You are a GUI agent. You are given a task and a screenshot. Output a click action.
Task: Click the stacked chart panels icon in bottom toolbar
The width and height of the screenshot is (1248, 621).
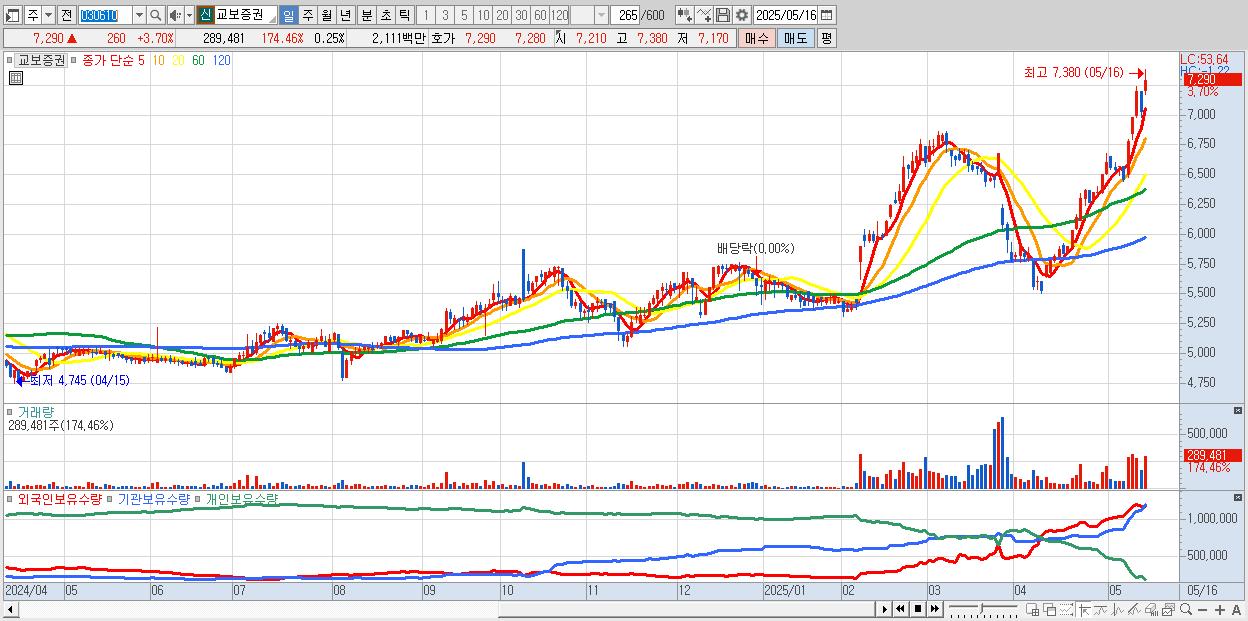pos(1168,609)
